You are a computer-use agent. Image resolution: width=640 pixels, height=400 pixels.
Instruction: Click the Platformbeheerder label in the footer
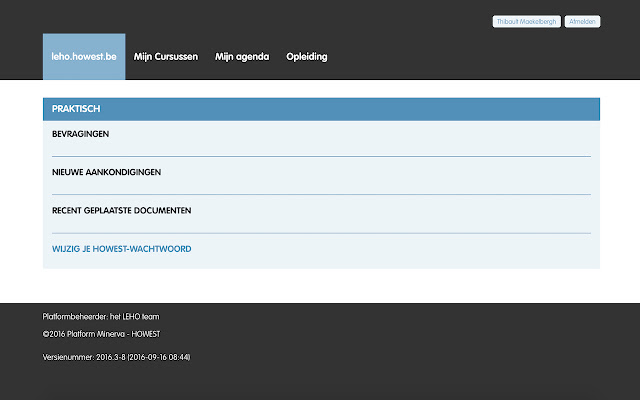74,316
